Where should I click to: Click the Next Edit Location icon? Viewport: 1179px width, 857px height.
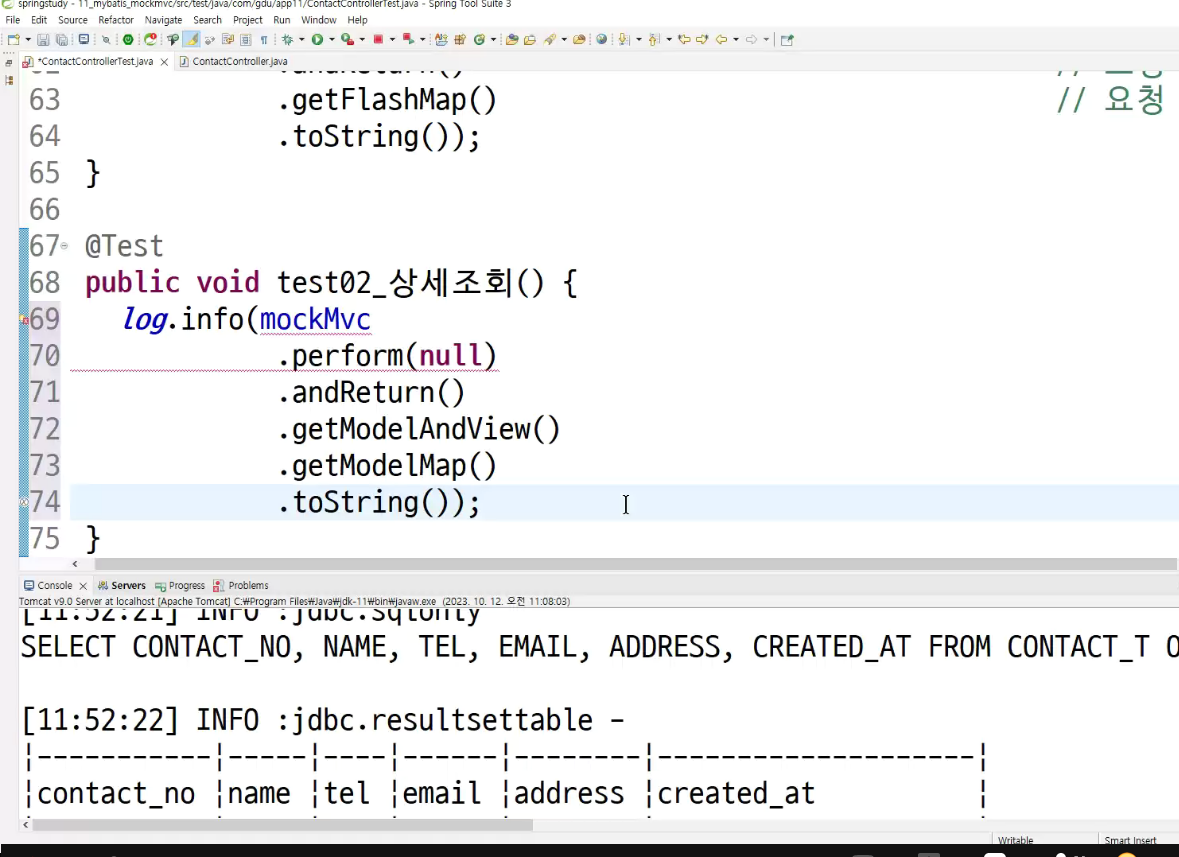[x=702, y=40]
